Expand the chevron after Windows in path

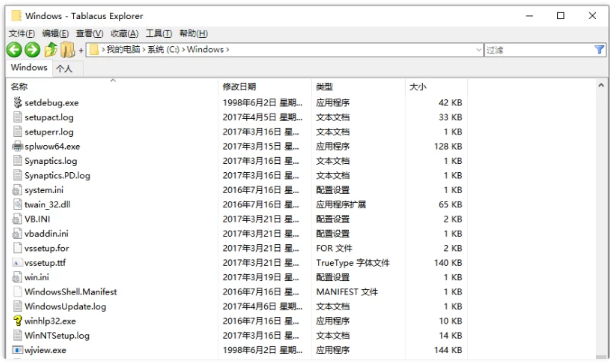[228, 50]
